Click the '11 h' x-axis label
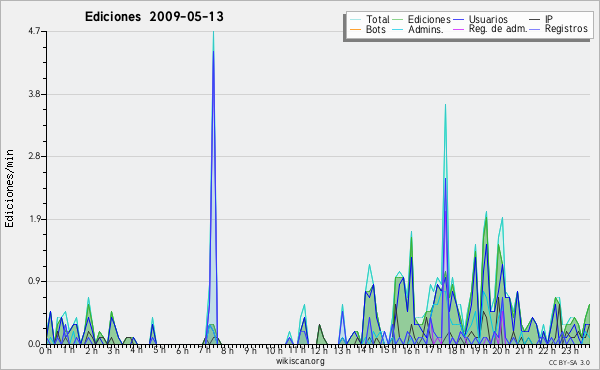Image resolution: width=600 pixels, height=370 pixels. tap(297, 350)
